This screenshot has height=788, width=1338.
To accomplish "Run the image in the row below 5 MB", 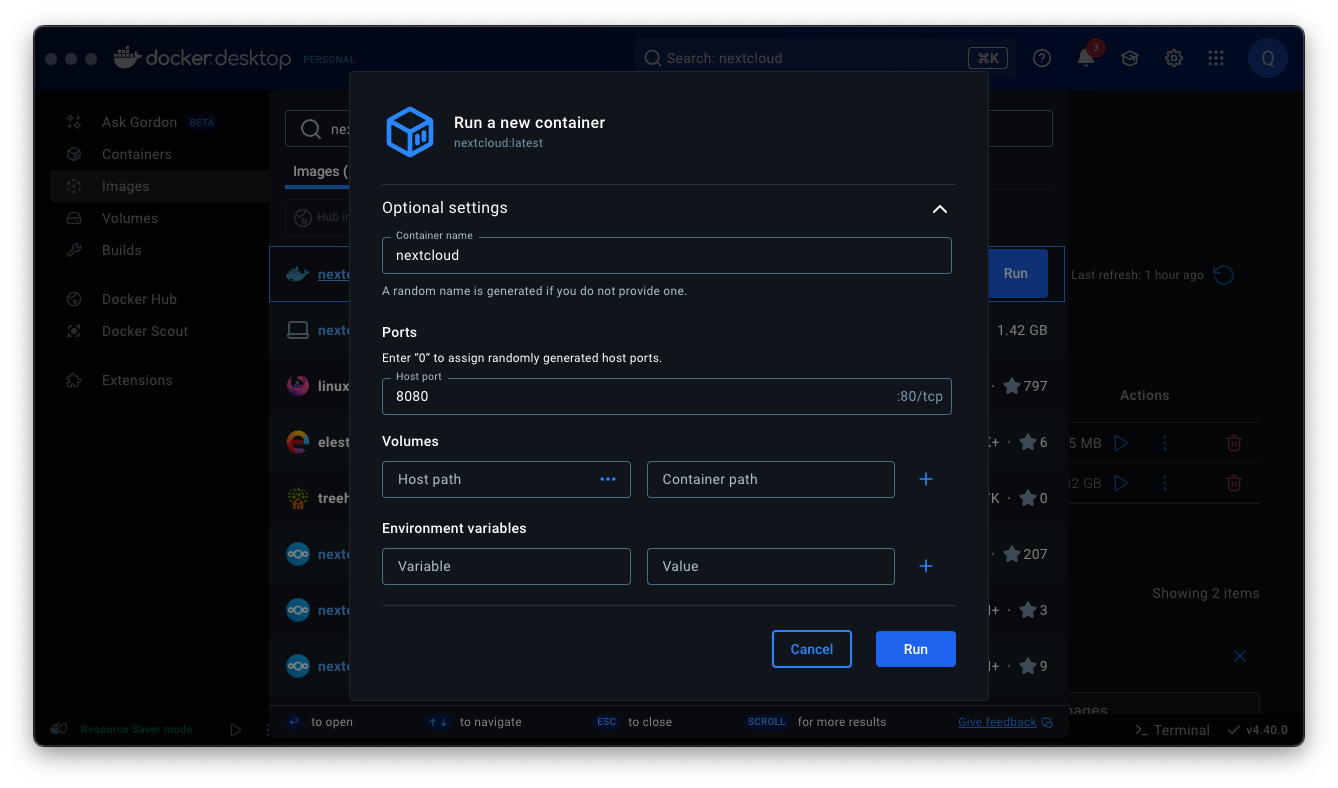I will [x=1121, y=483].
